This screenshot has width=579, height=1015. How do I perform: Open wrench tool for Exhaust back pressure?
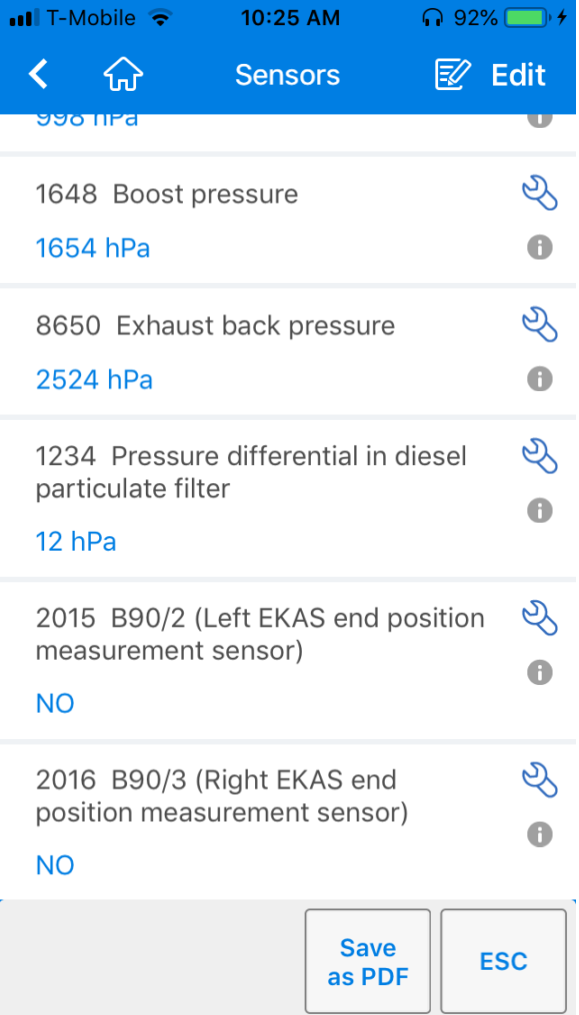click(539, 325)
